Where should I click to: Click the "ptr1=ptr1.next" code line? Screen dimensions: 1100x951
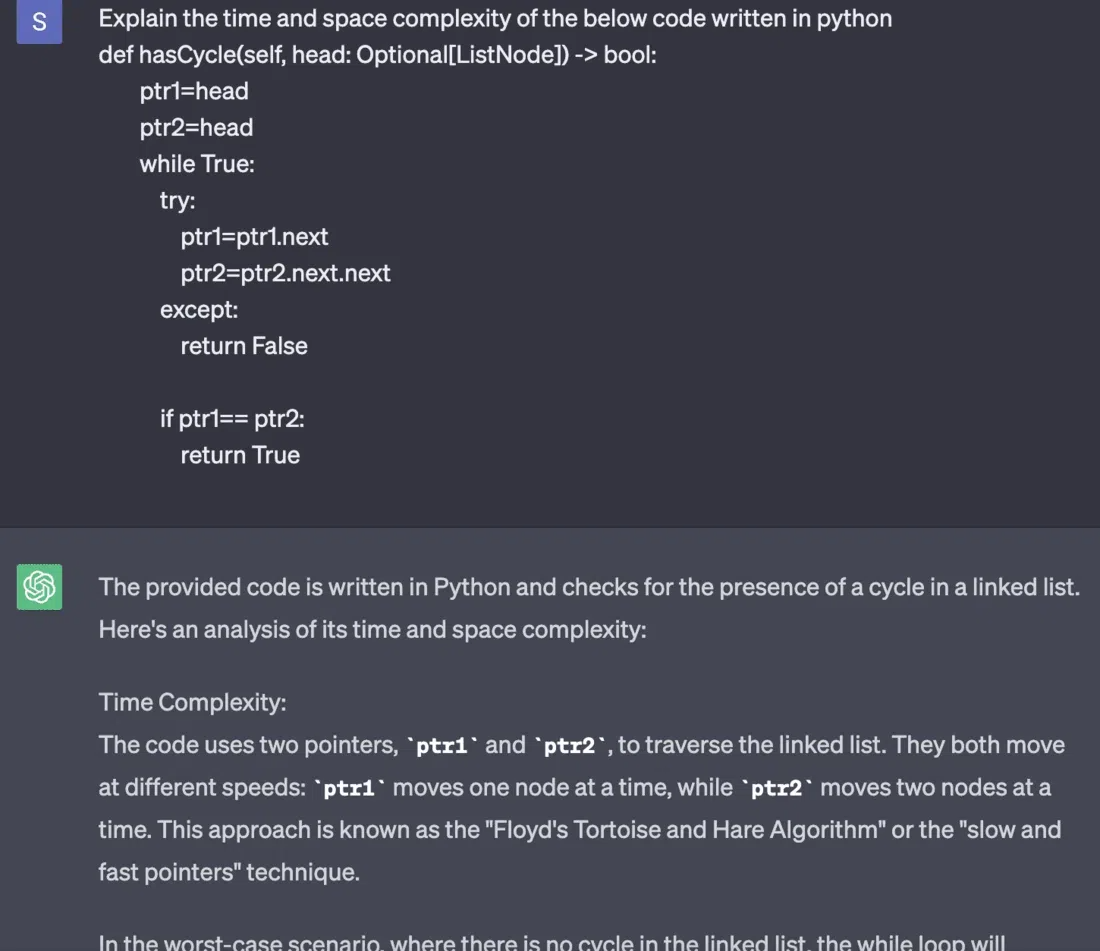point(254,237)
